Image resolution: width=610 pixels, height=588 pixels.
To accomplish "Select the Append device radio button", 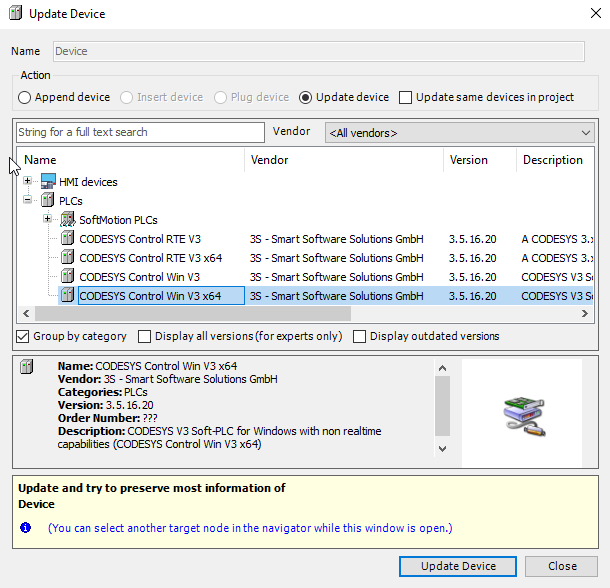I will 25,97.
